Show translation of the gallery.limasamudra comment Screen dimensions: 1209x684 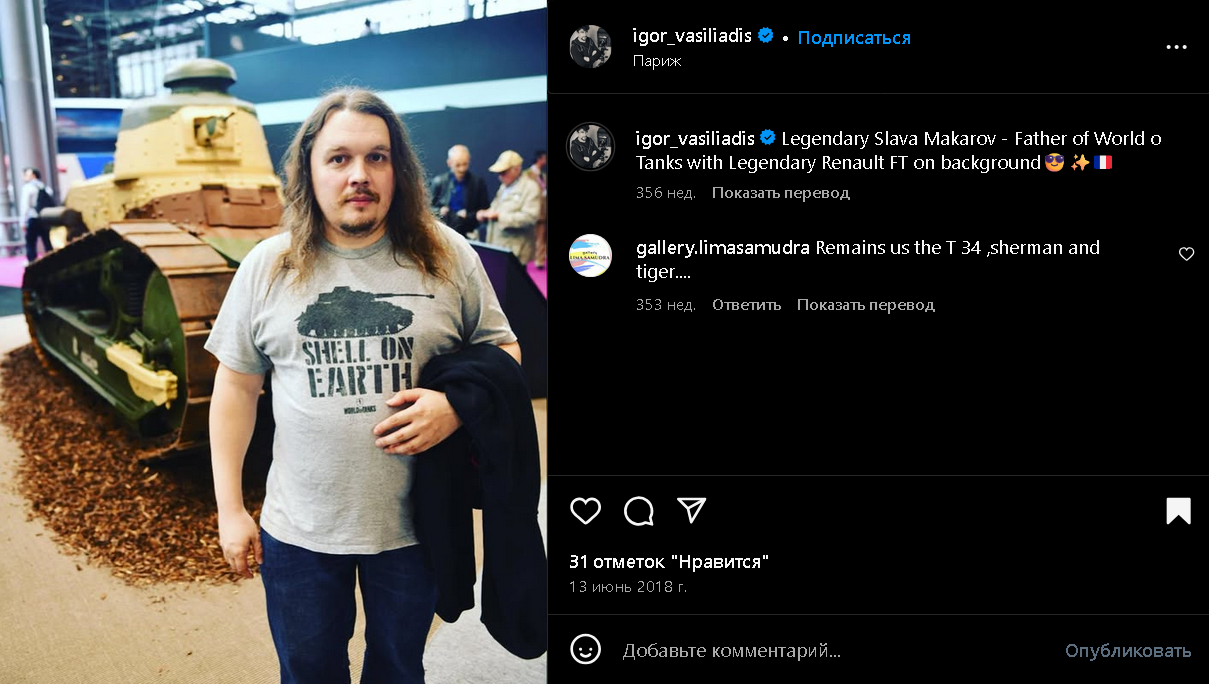coord(866,305)
